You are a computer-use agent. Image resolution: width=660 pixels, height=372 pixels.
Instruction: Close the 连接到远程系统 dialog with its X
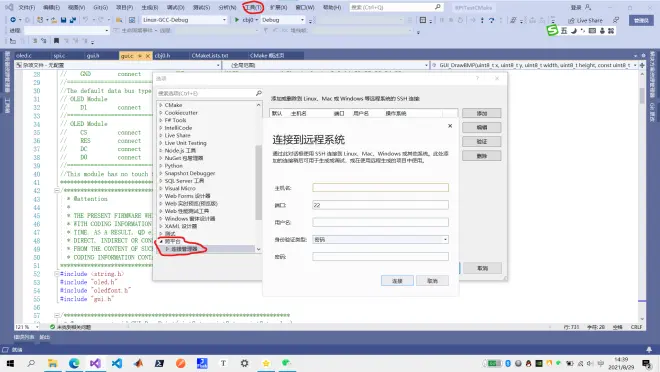click(450, 126)
